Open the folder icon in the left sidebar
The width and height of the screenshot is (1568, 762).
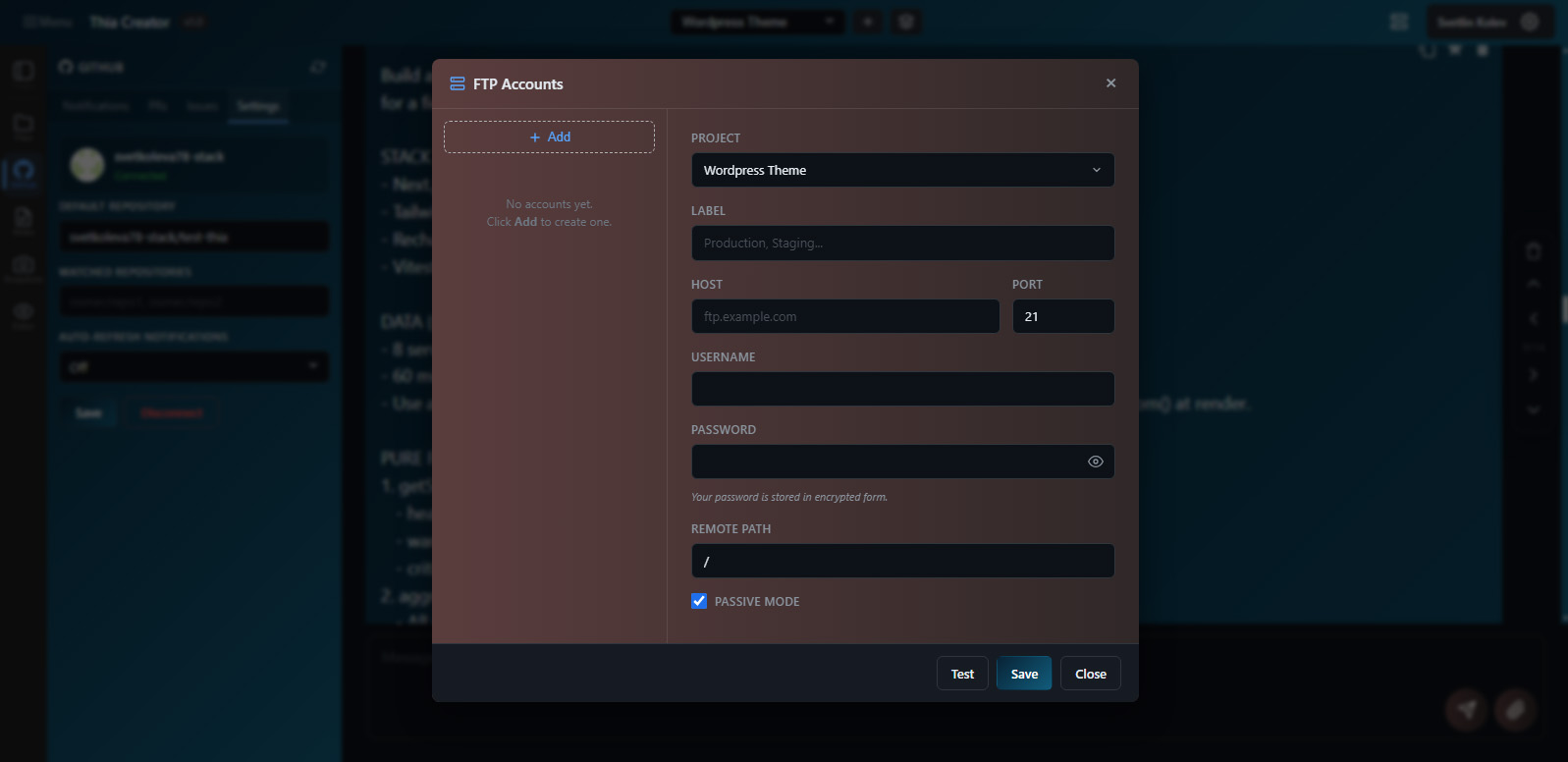point(24,124)
